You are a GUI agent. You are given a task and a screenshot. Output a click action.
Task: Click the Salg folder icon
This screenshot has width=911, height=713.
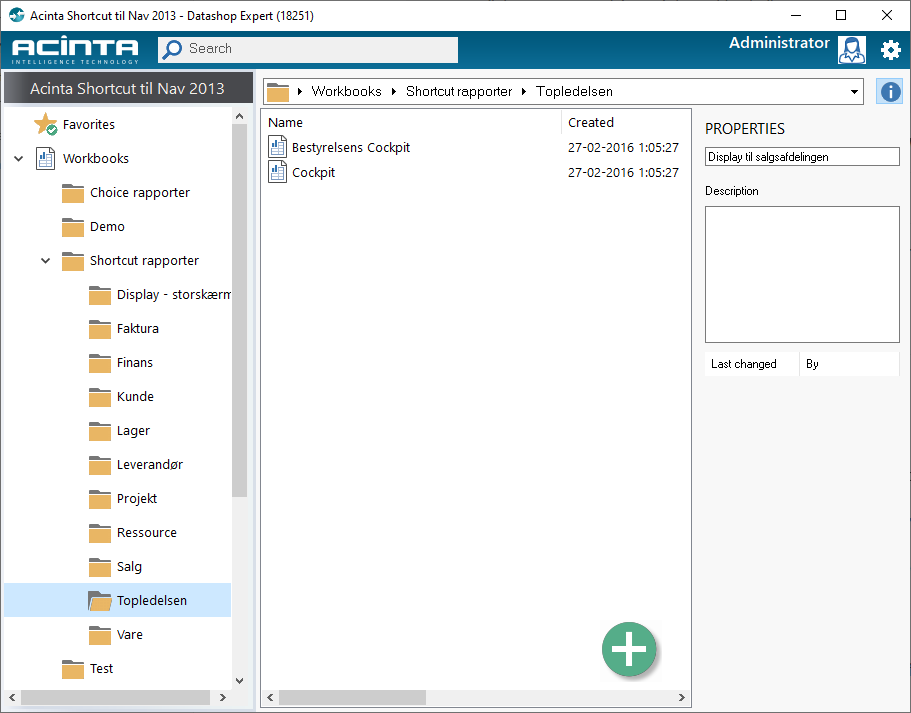click(100, 567)
